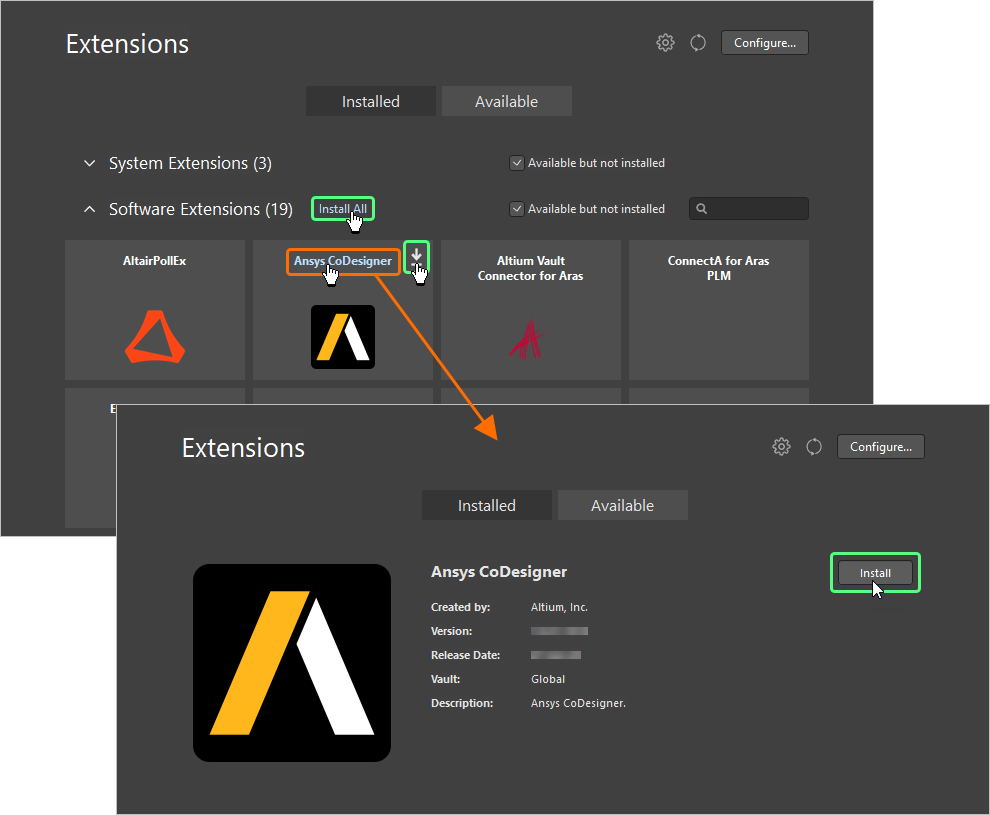Viewport: 990px width, 815px height.
Task: Toggle Available but not installed for Software Extensions
Action: (x=517, y=208)
